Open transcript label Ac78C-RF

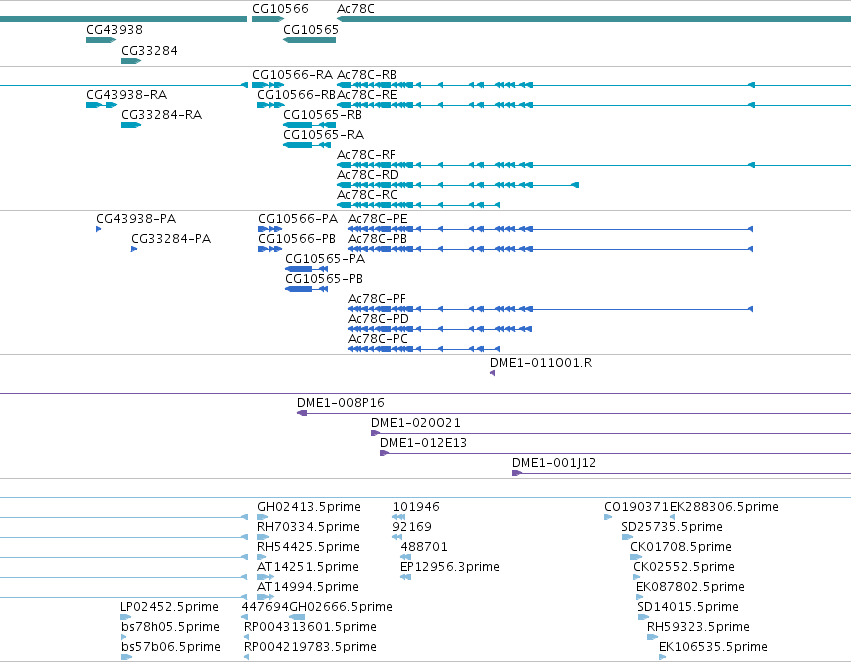pyautogui.click(x=366, y=155)
